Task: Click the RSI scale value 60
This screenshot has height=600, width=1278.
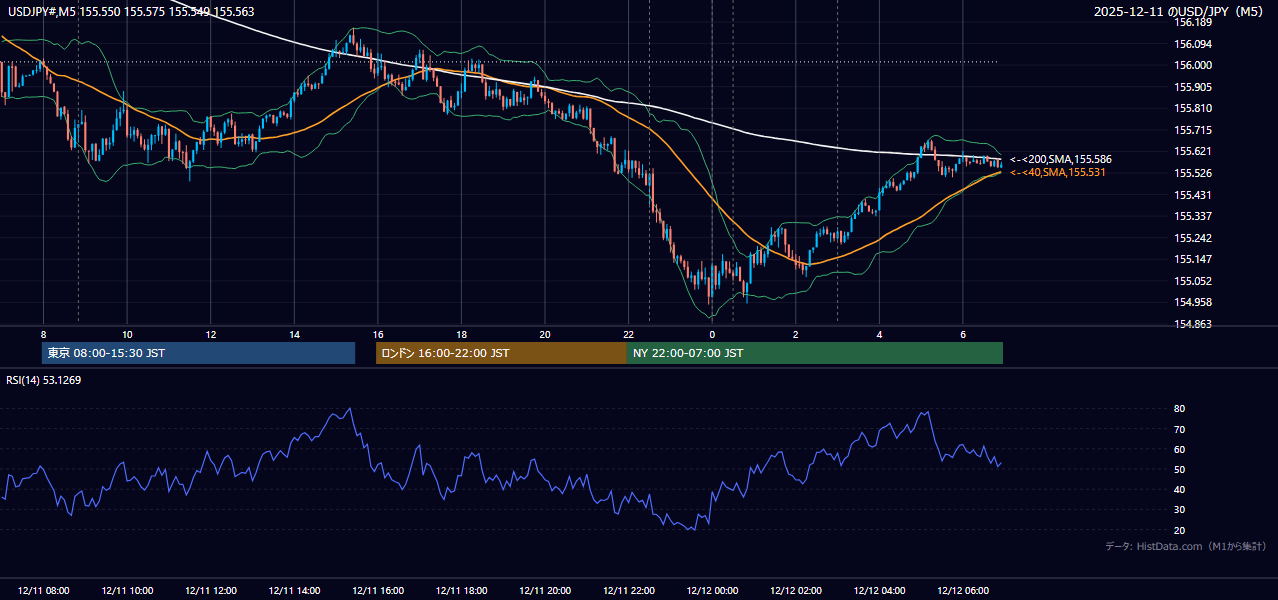Action: coord(1180,449)
